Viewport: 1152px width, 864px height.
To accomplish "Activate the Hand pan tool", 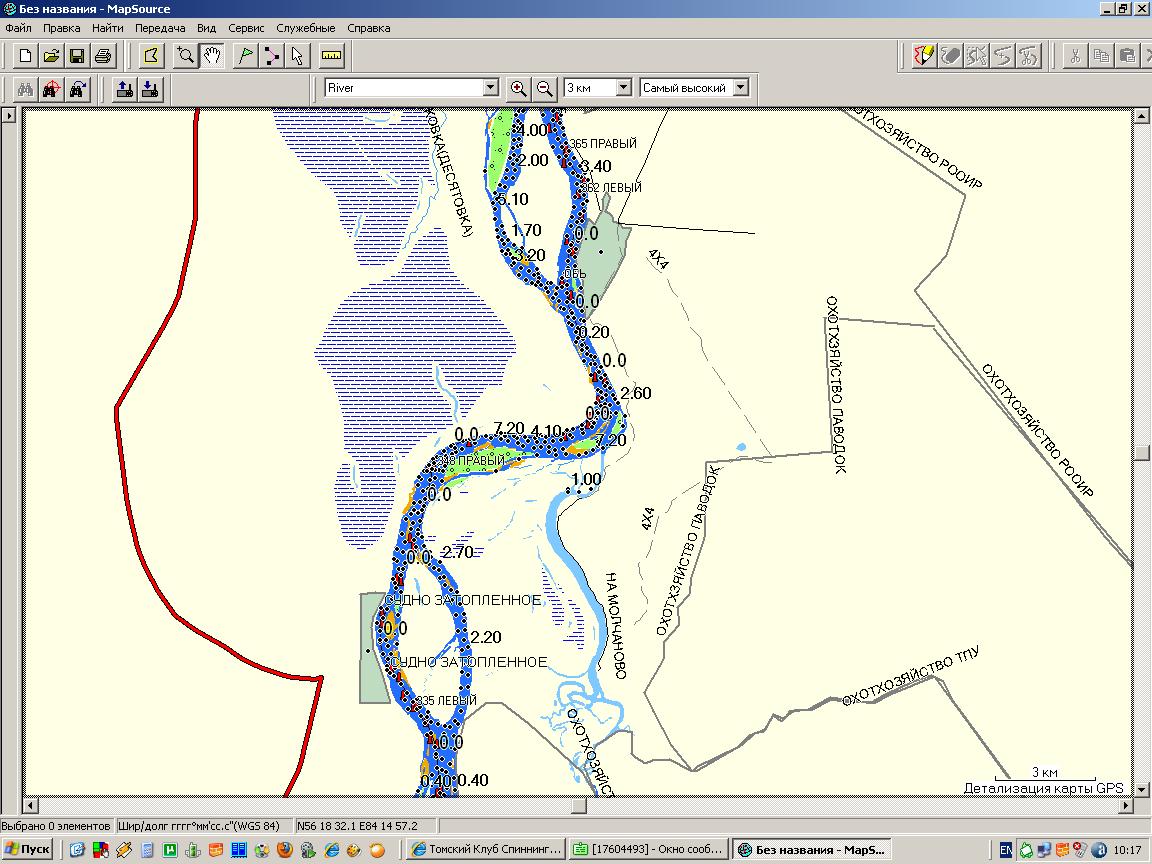I will pyautogui.click(x=212, y=55).
